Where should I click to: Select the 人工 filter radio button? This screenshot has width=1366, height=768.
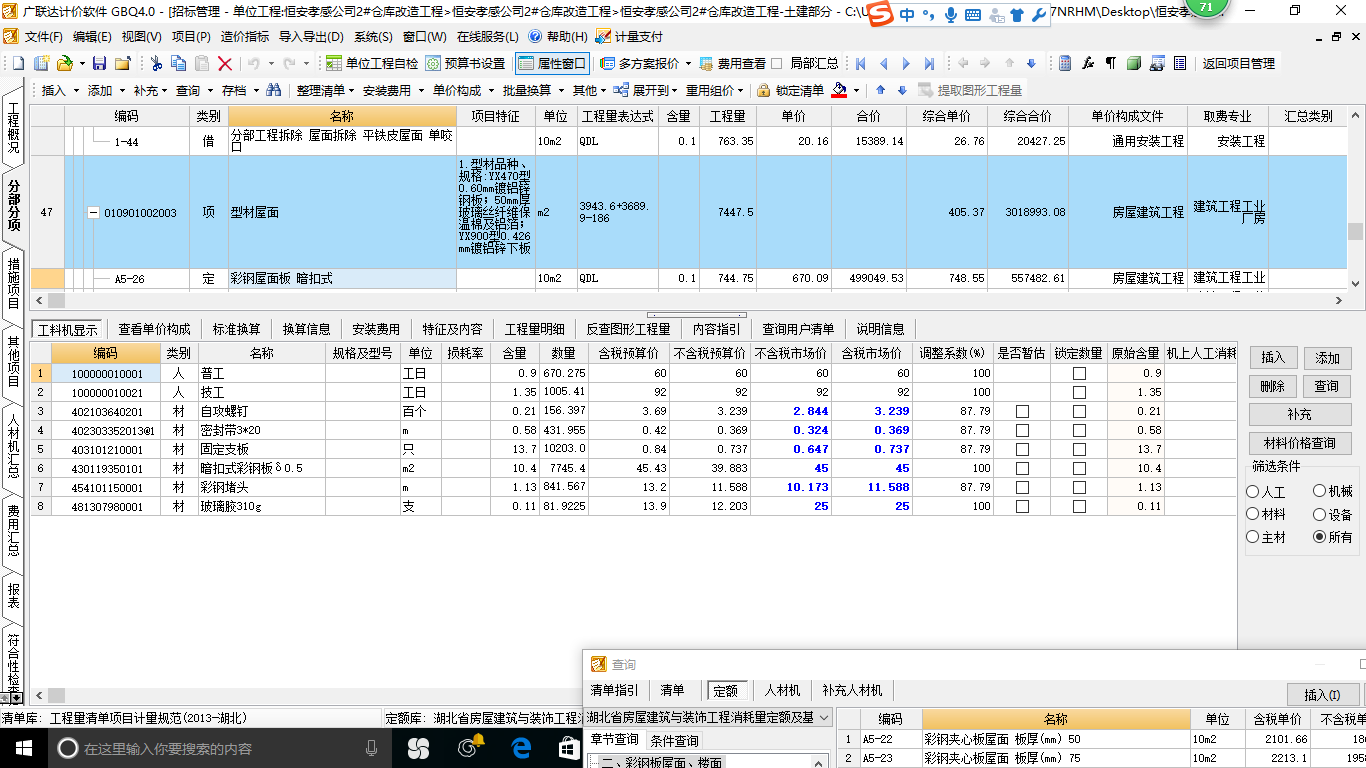(1253, 492)
